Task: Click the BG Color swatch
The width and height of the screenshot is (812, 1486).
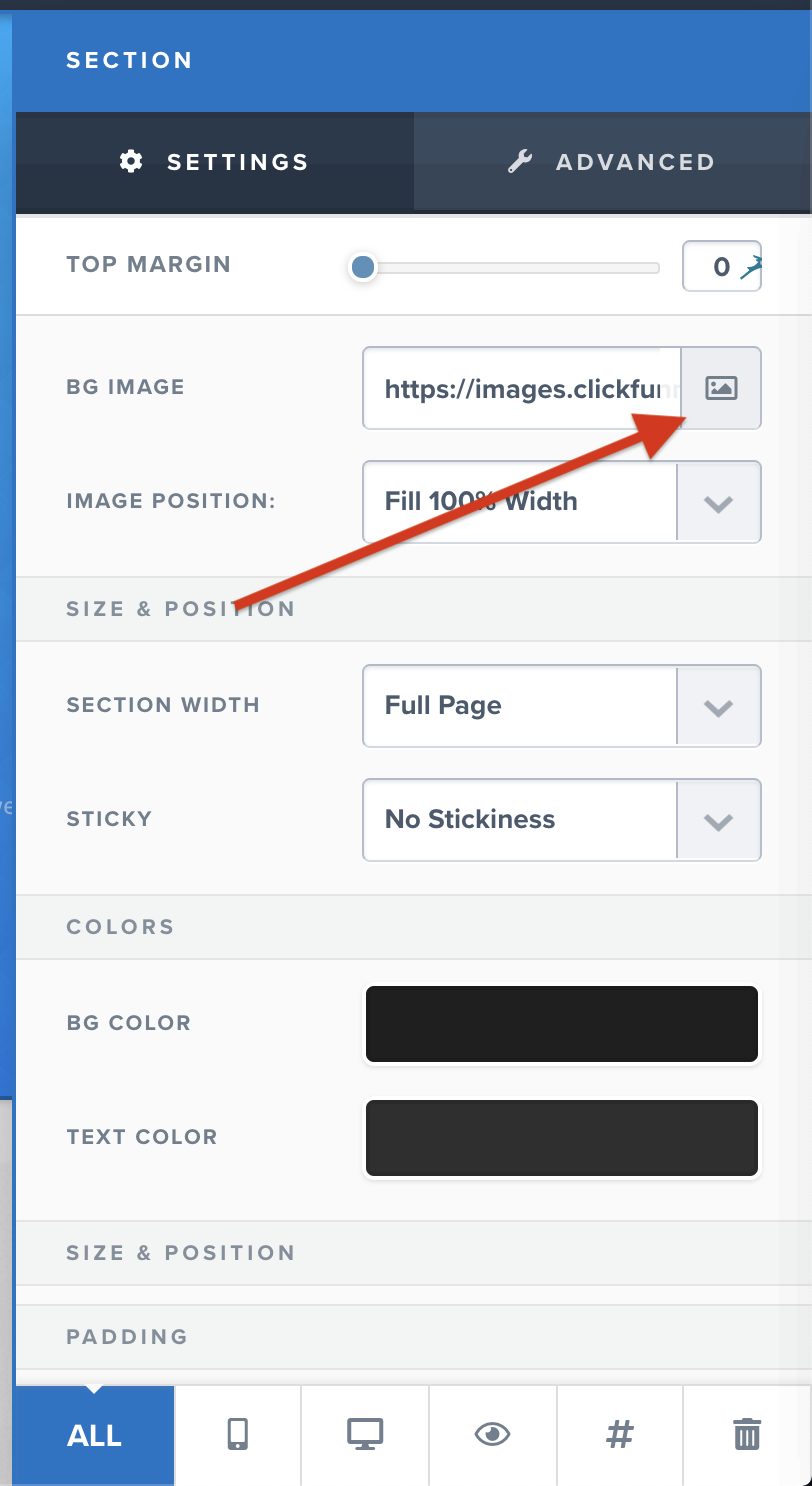Action: [562, 1024]
